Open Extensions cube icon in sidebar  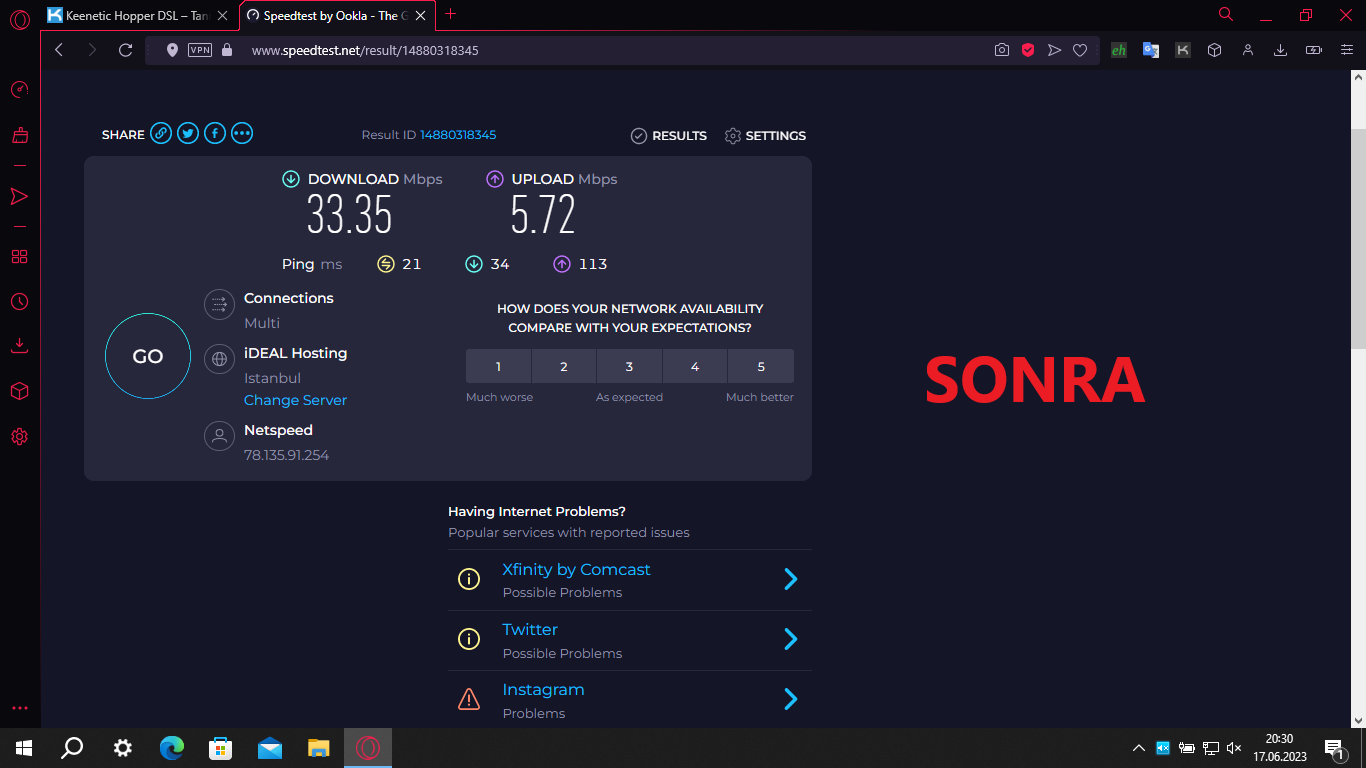(x=19, y=391)
